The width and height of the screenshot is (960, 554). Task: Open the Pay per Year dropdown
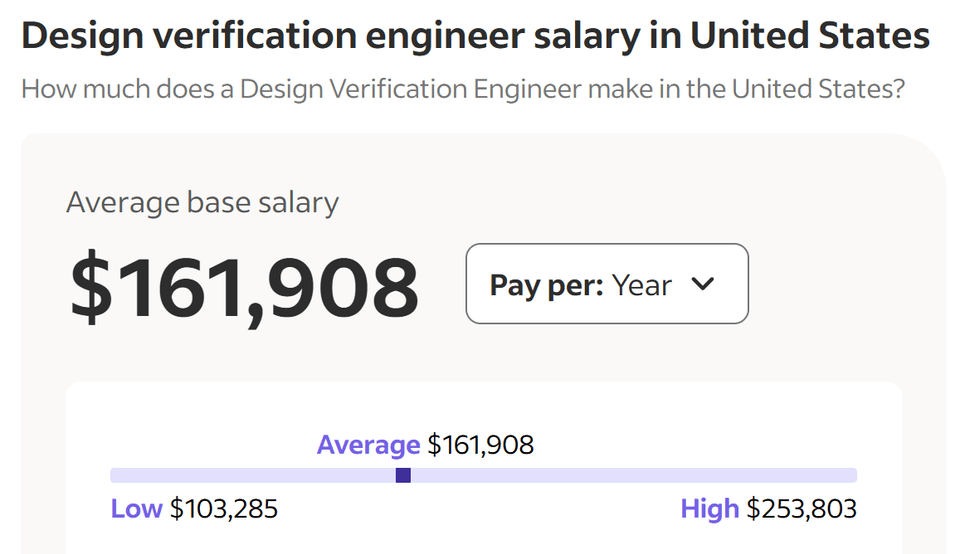[x=606, y=284]
